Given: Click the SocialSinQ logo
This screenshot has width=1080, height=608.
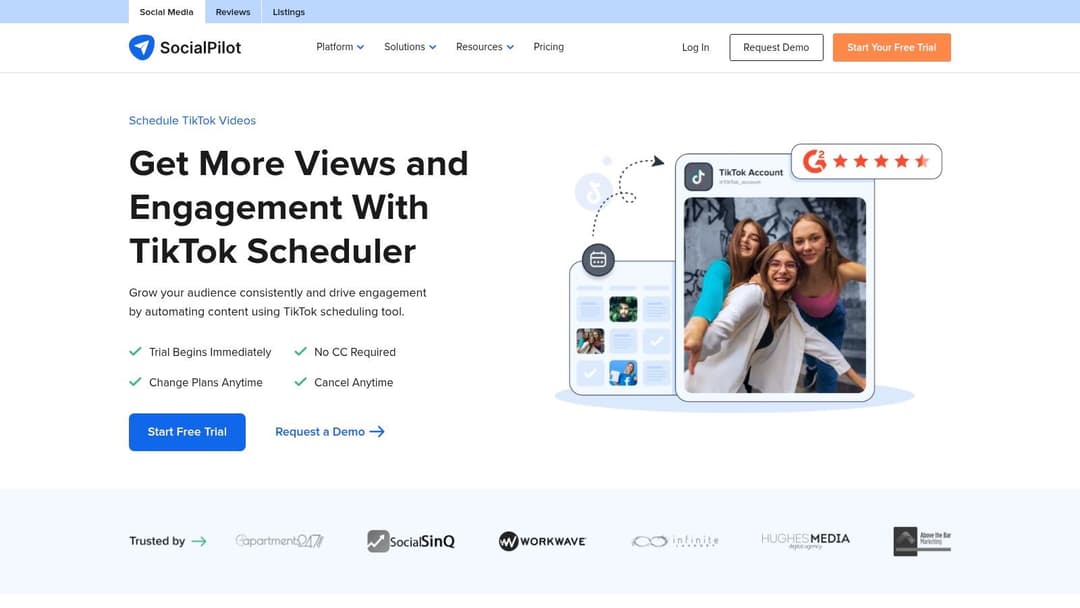Looking at the screenshot, I should click(x=411, y=541).
